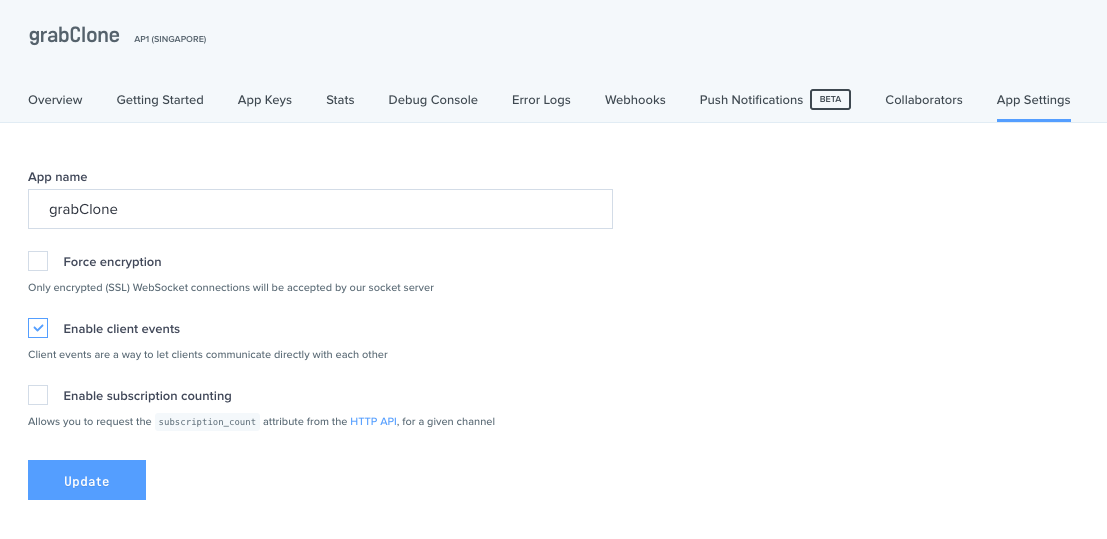Click into the App name text field
Viewport: 1107px width, 539px height.
pos(320,210)
